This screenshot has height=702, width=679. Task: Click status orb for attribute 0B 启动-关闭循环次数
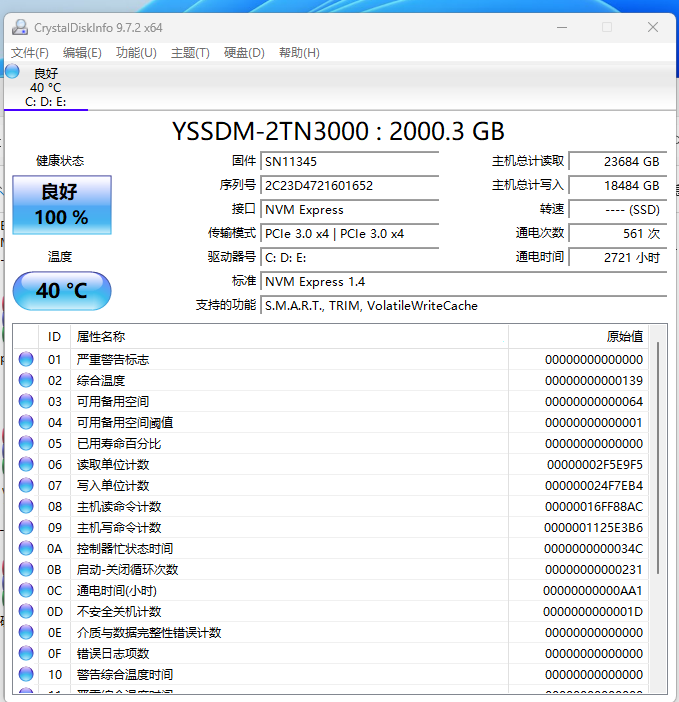click(26, 569)
